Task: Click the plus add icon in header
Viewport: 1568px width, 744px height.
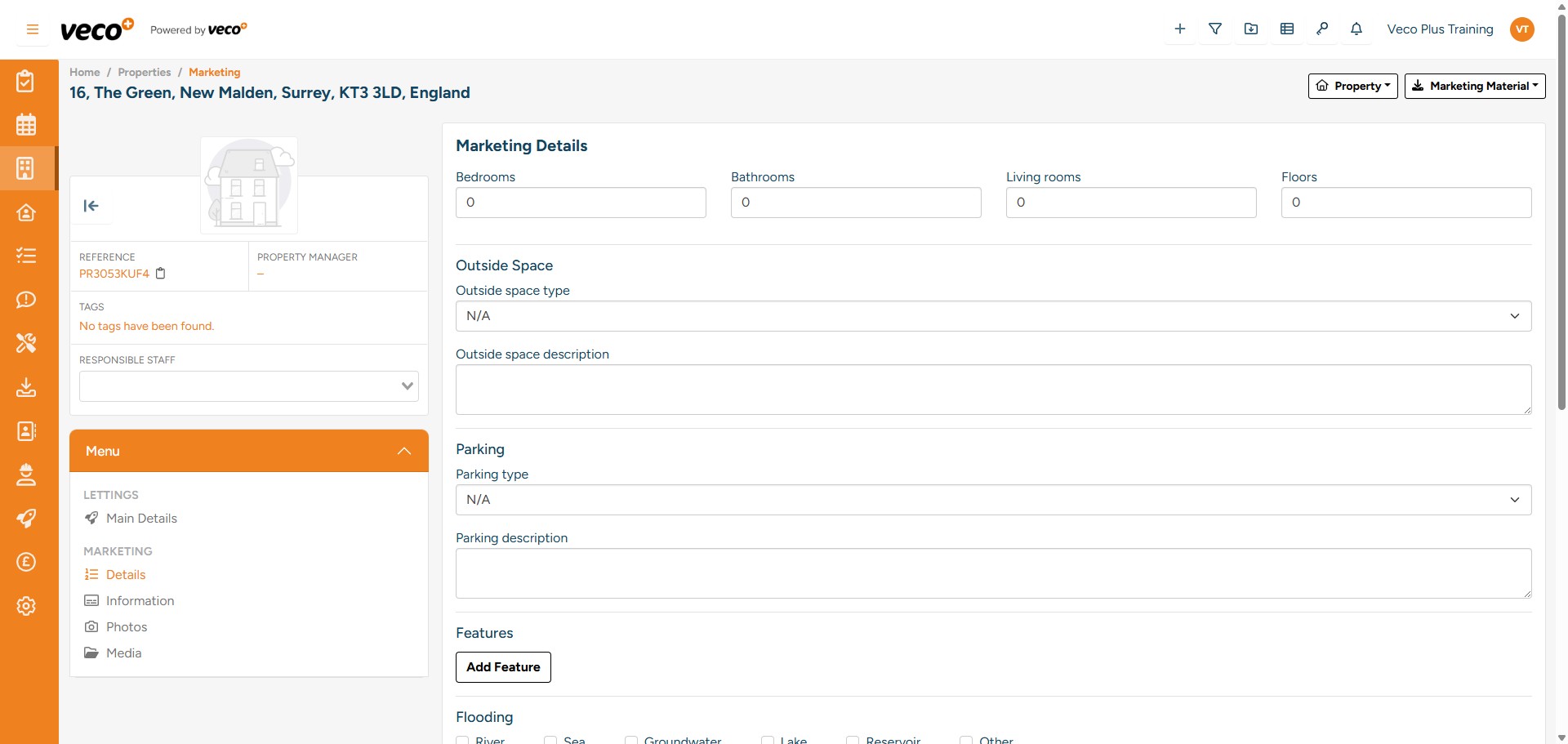Action: pyautogui.click(x=1179, y=29)
